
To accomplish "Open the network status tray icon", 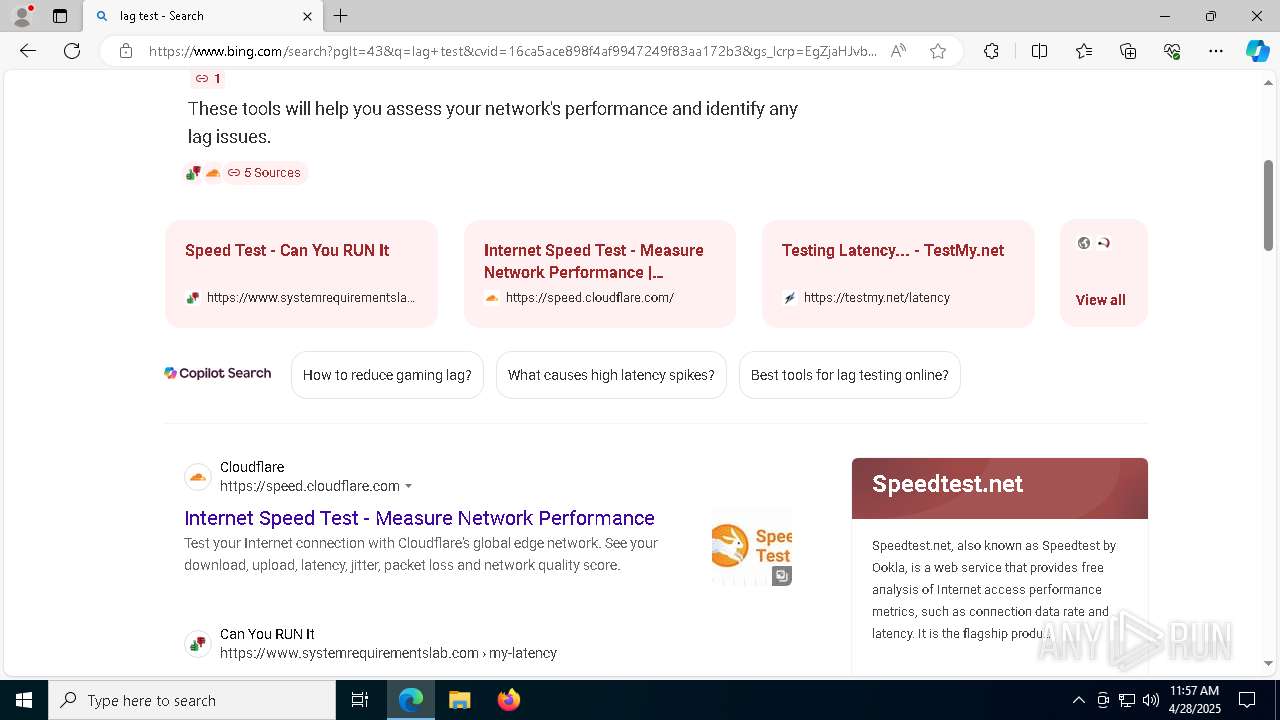I will pyautogui.click(x=1127, y=700).
